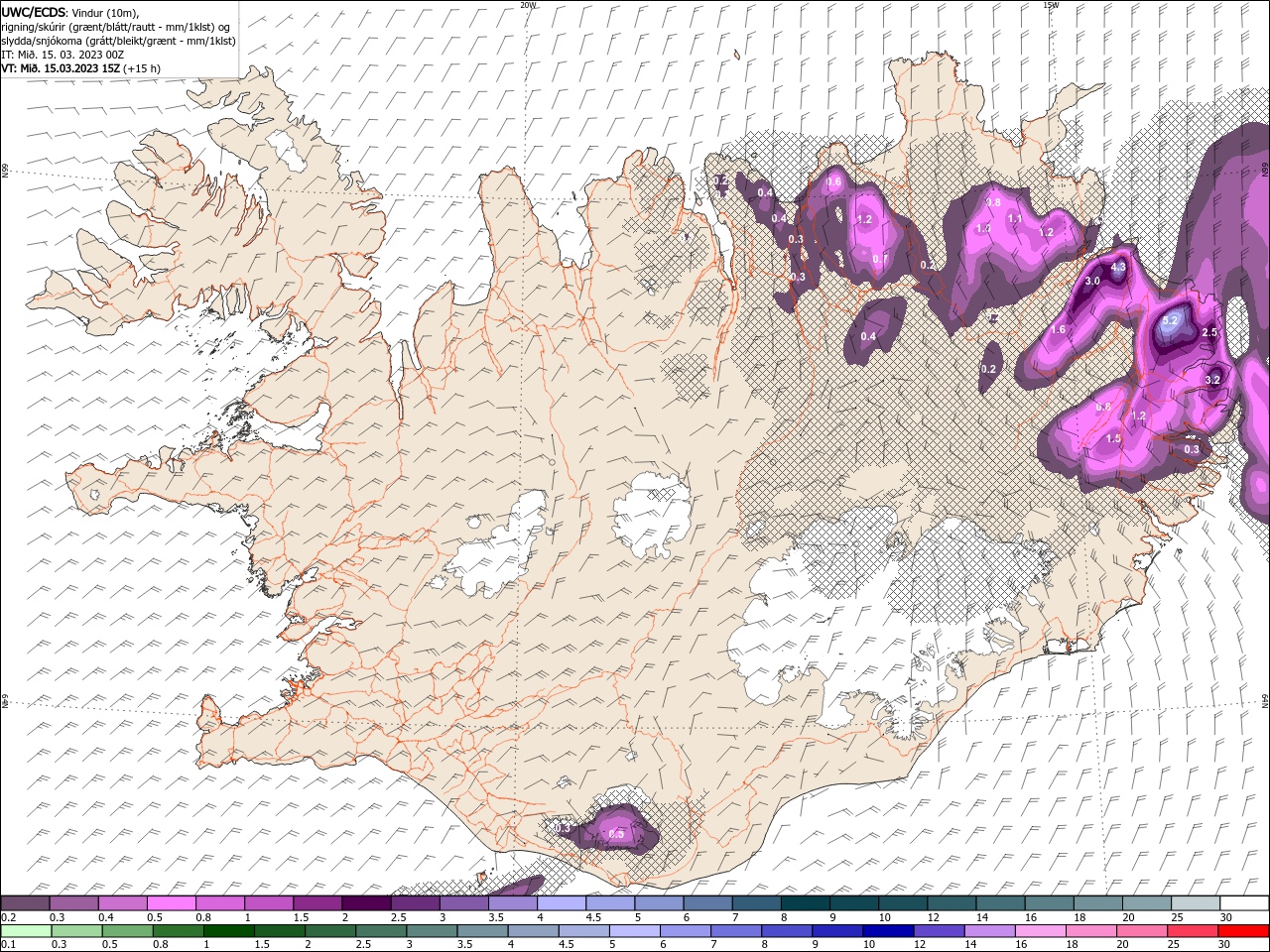Pick the pink lower-row swatch labeled 16
This screenshot has width=1270, height=952.
1040,931
